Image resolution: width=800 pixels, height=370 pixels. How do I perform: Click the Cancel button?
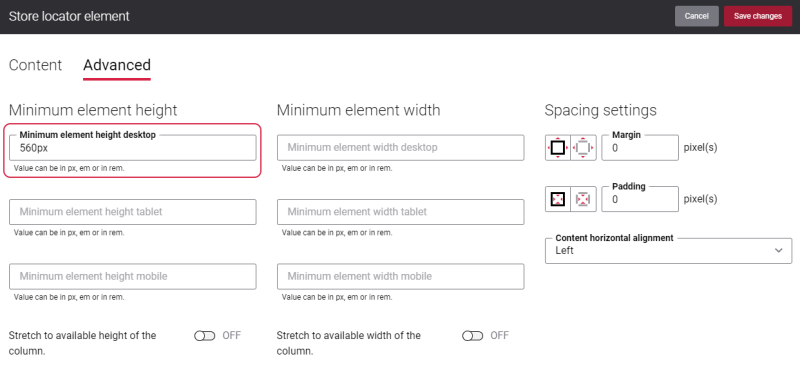[696, 16]
